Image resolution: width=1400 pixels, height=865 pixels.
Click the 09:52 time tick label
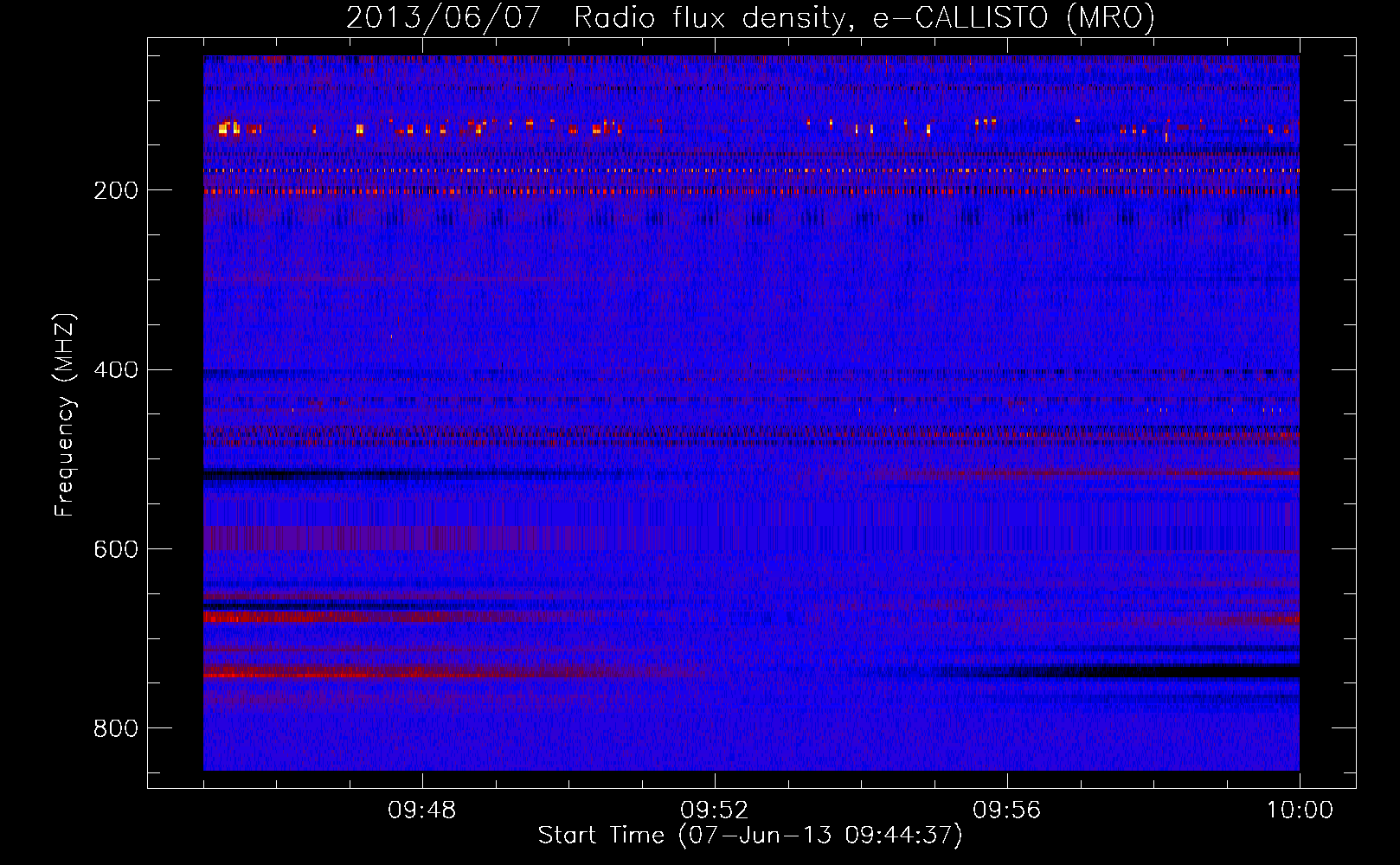point(715,811)
